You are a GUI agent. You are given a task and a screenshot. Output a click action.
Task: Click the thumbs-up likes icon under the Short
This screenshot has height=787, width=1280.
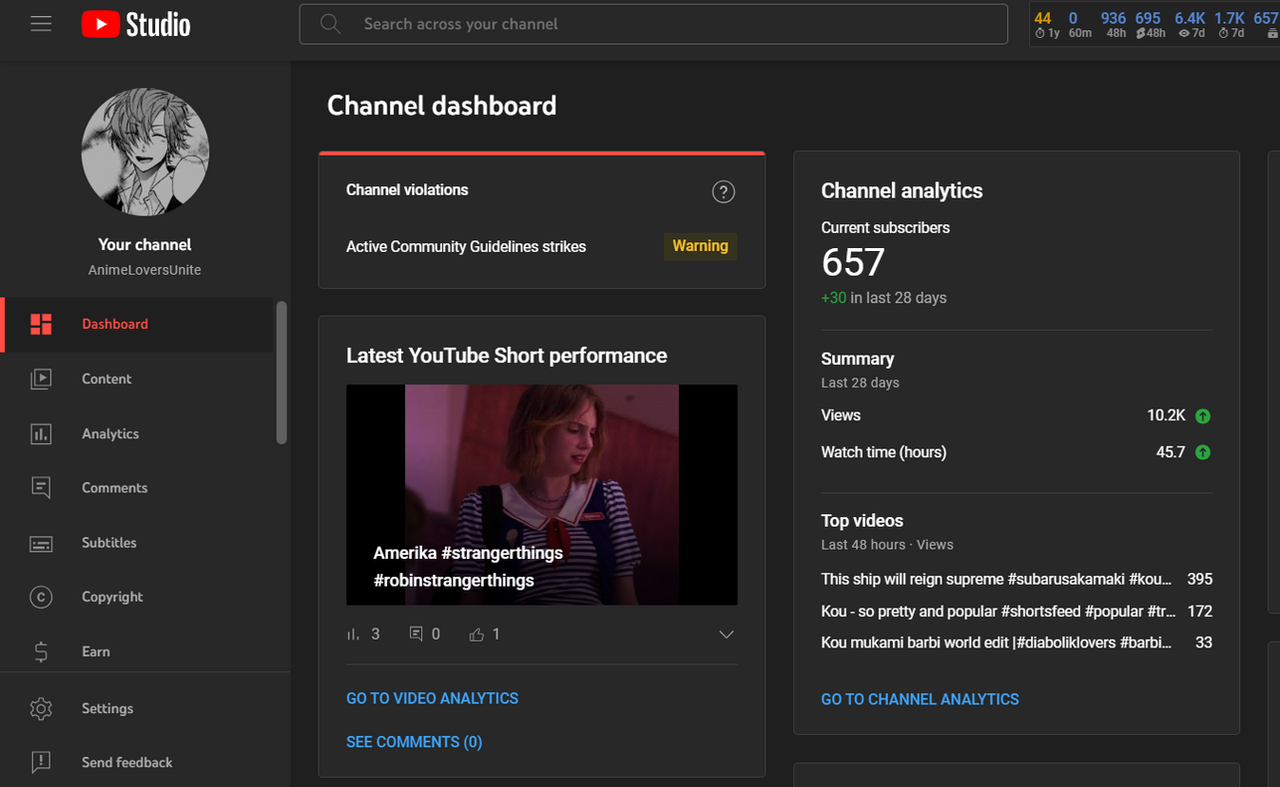[x=477, y=634]
